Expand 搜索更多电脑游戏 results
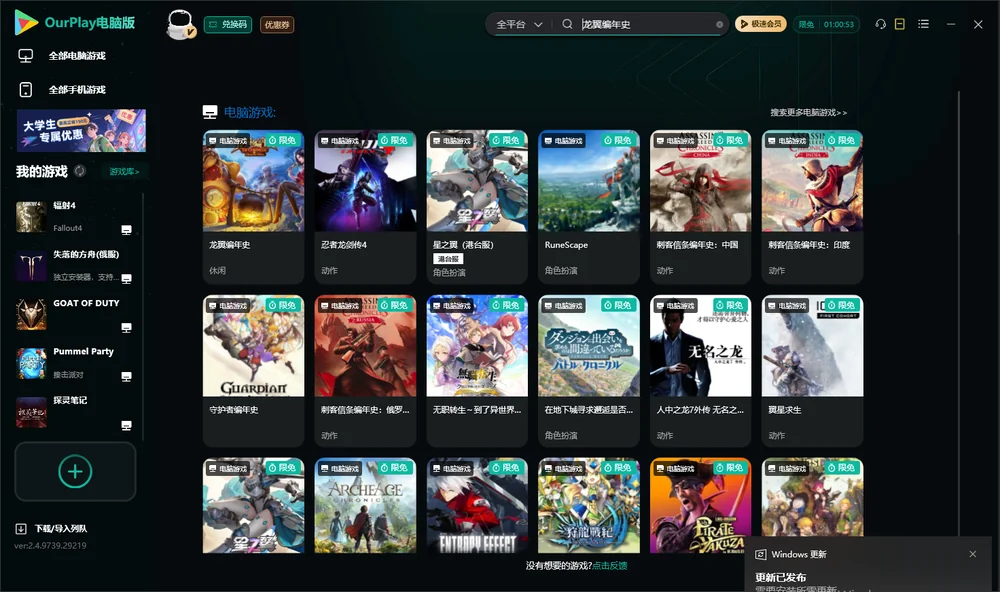This screenshot has height=592, width=1000. point(808,112)
